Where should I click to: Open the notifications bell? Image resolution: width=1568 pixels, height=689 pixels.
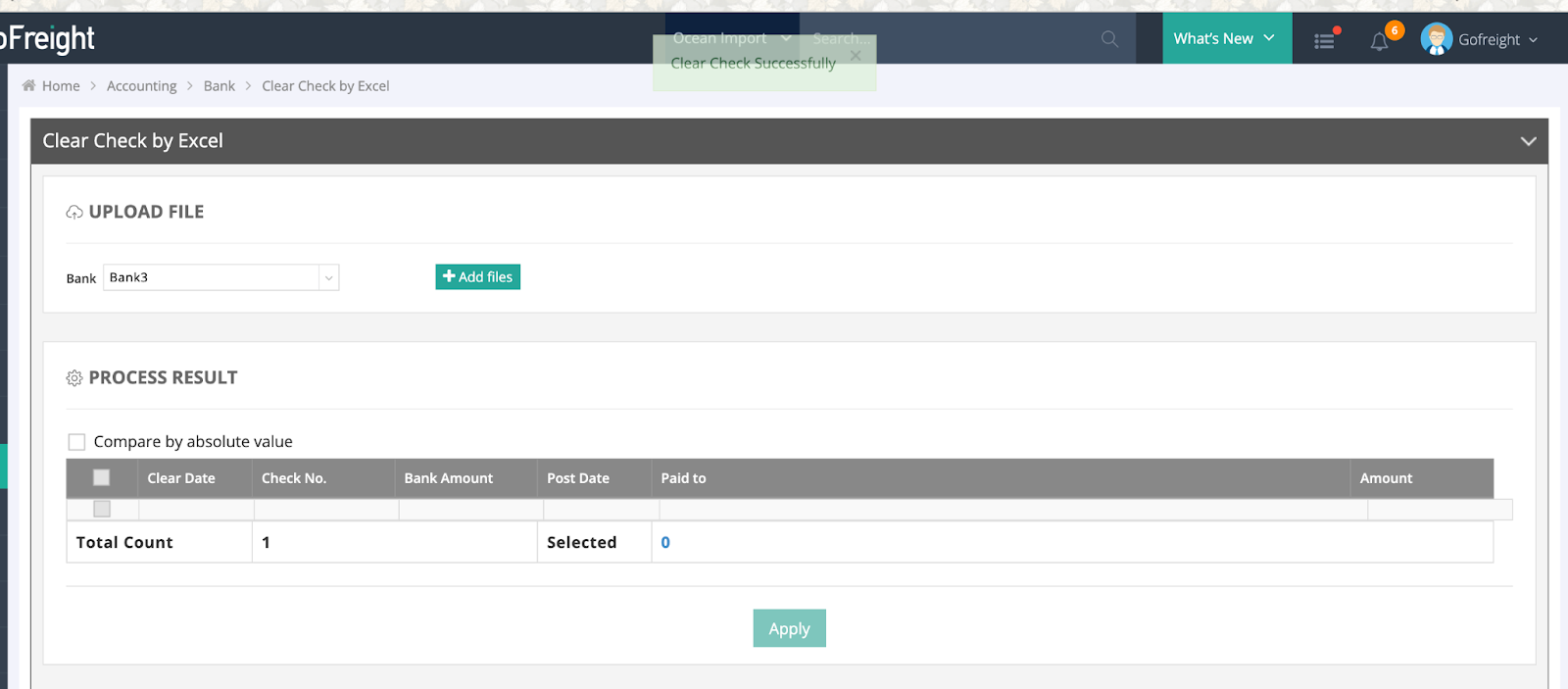1380,41
